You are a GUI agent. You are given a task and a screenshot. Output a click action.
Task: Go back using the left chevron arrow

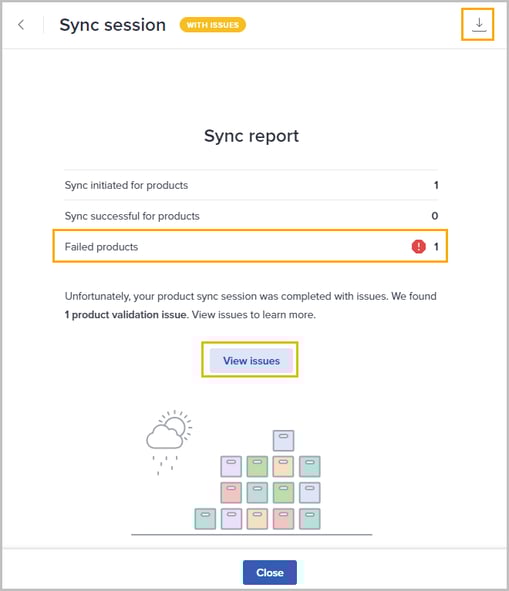[x=21, y=25]
